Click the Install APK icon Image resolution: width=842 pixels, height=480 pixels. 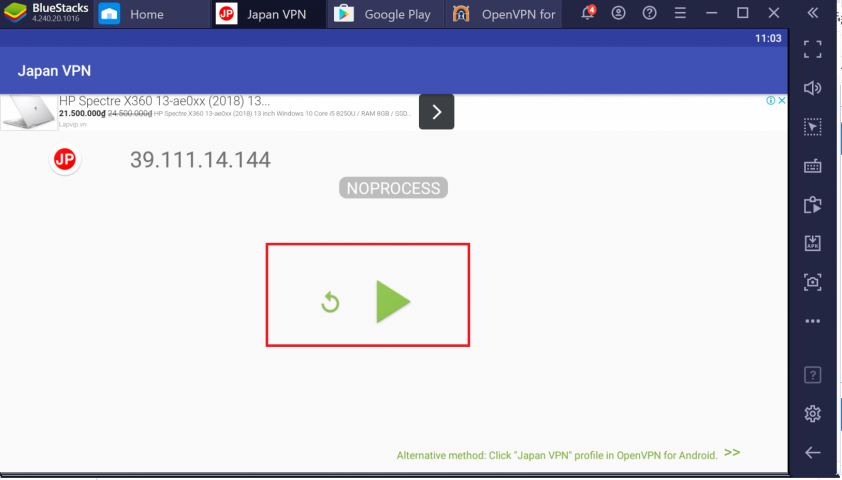pyautogui.click(x=812, y=243)
